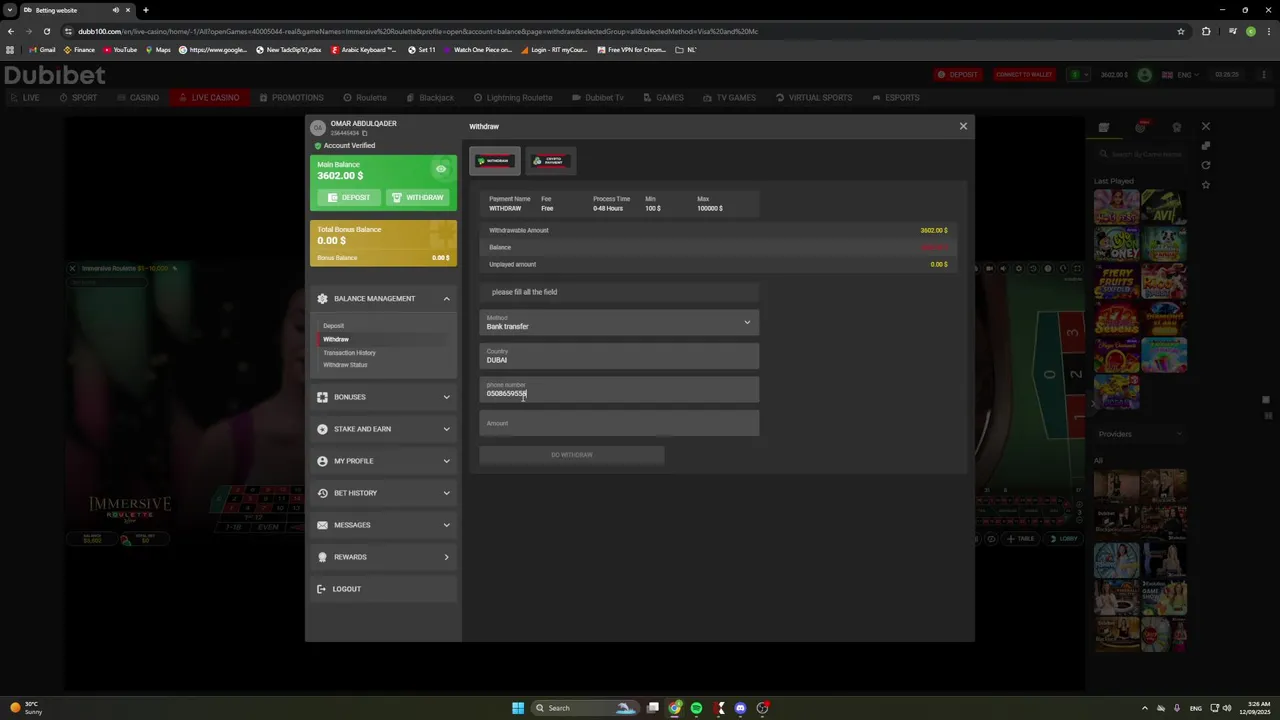Expand the Messages section

coord(383,525)
